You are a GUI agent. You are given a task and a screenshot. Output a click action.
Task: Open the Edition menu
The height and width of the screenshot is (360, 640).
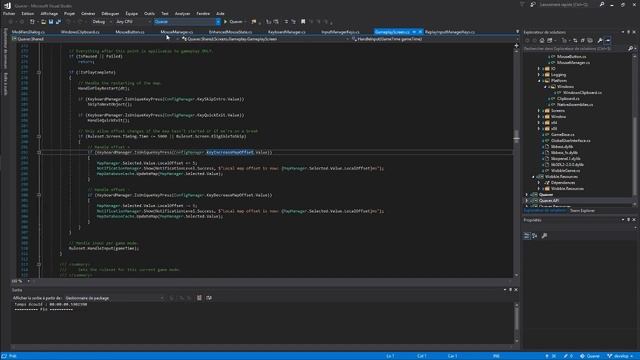(28, 13)
